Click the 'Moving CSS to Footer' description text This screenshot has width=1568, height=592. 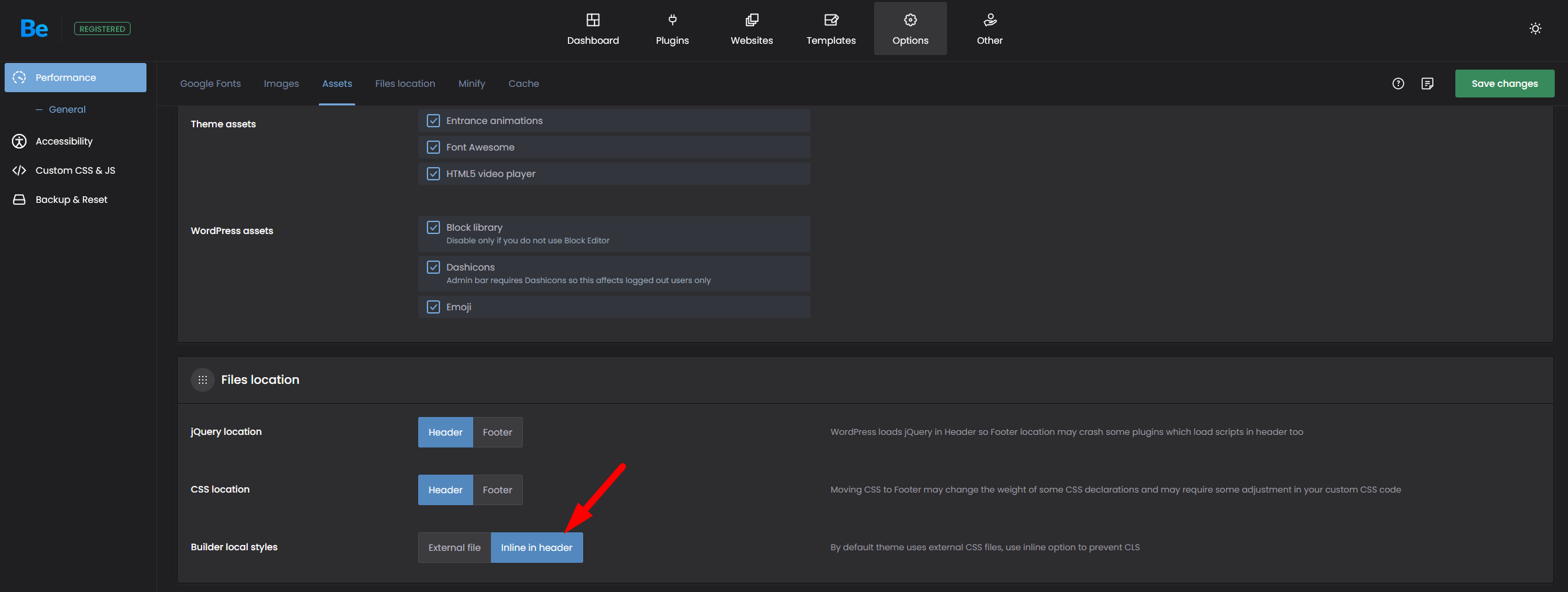pyautogui.click(x=1115, y=489)
